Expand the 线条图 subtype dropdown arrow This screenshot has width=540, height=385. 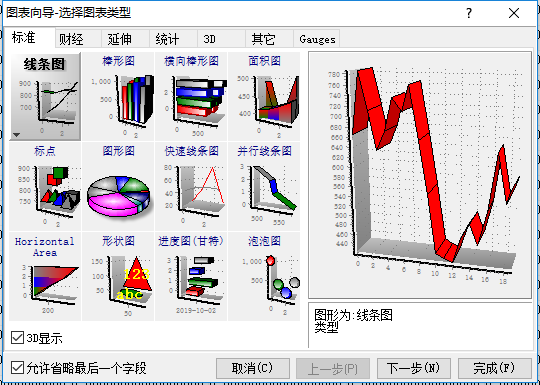click(x=17, y=135)
